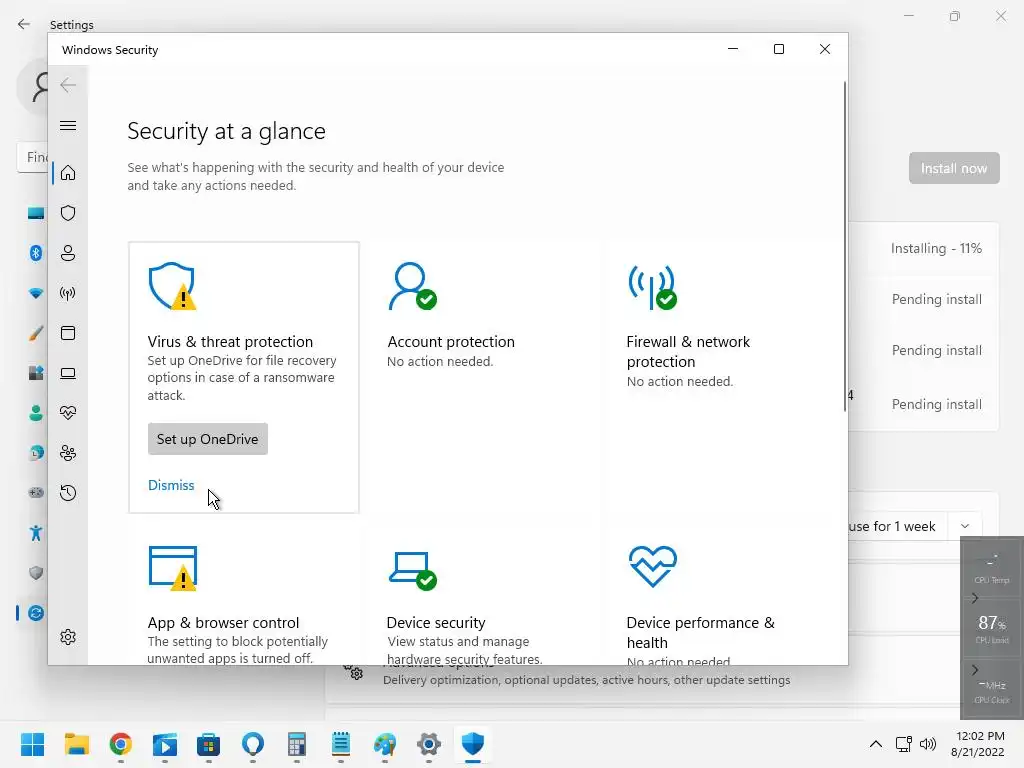Expand the CPU Clock gadget arrow

[974, 669]
